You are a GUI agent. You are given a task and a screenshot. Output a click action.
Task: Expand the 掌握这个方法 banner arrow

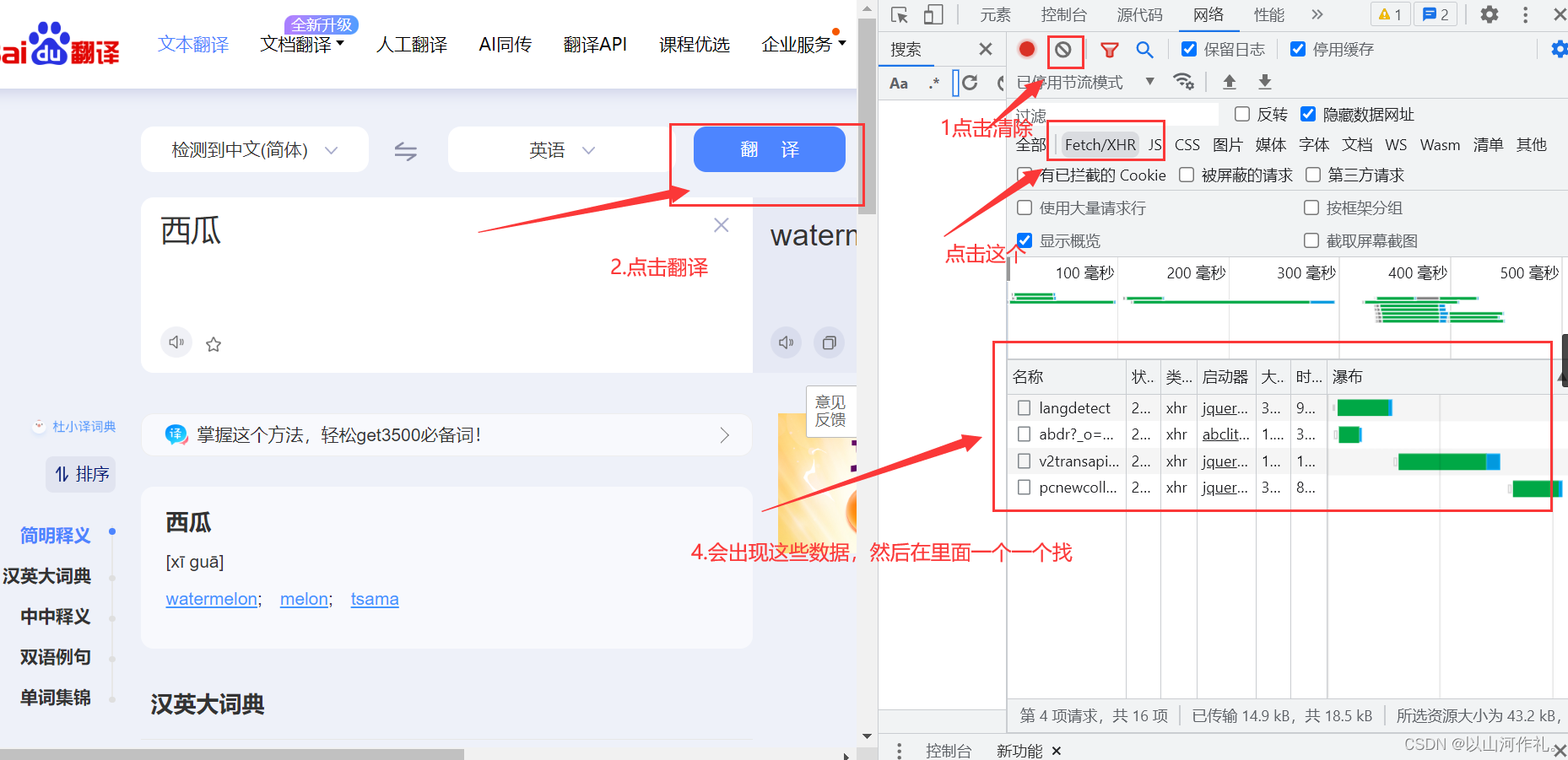724,435
